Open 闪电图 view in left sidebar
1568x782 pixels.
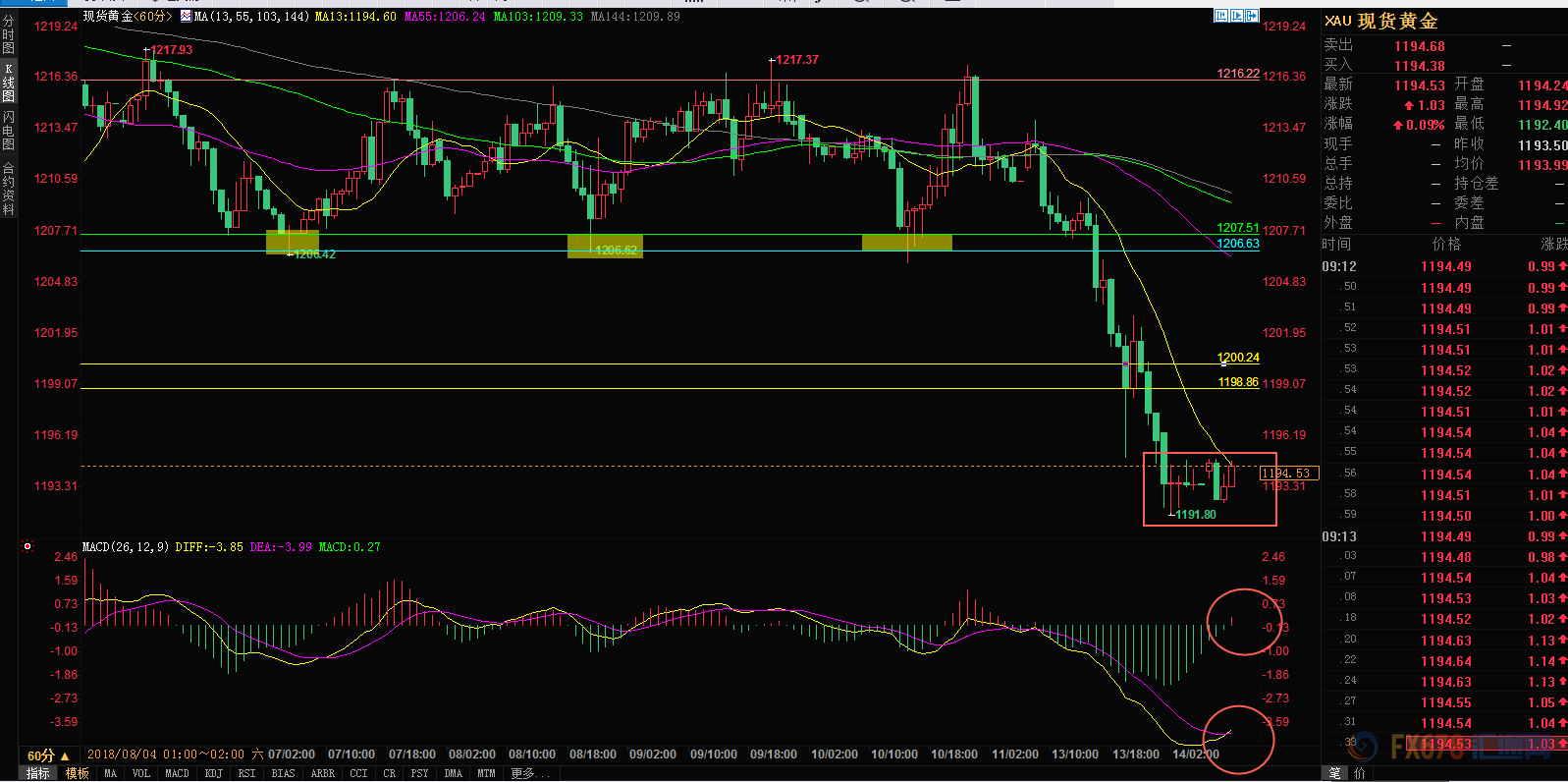9,130
